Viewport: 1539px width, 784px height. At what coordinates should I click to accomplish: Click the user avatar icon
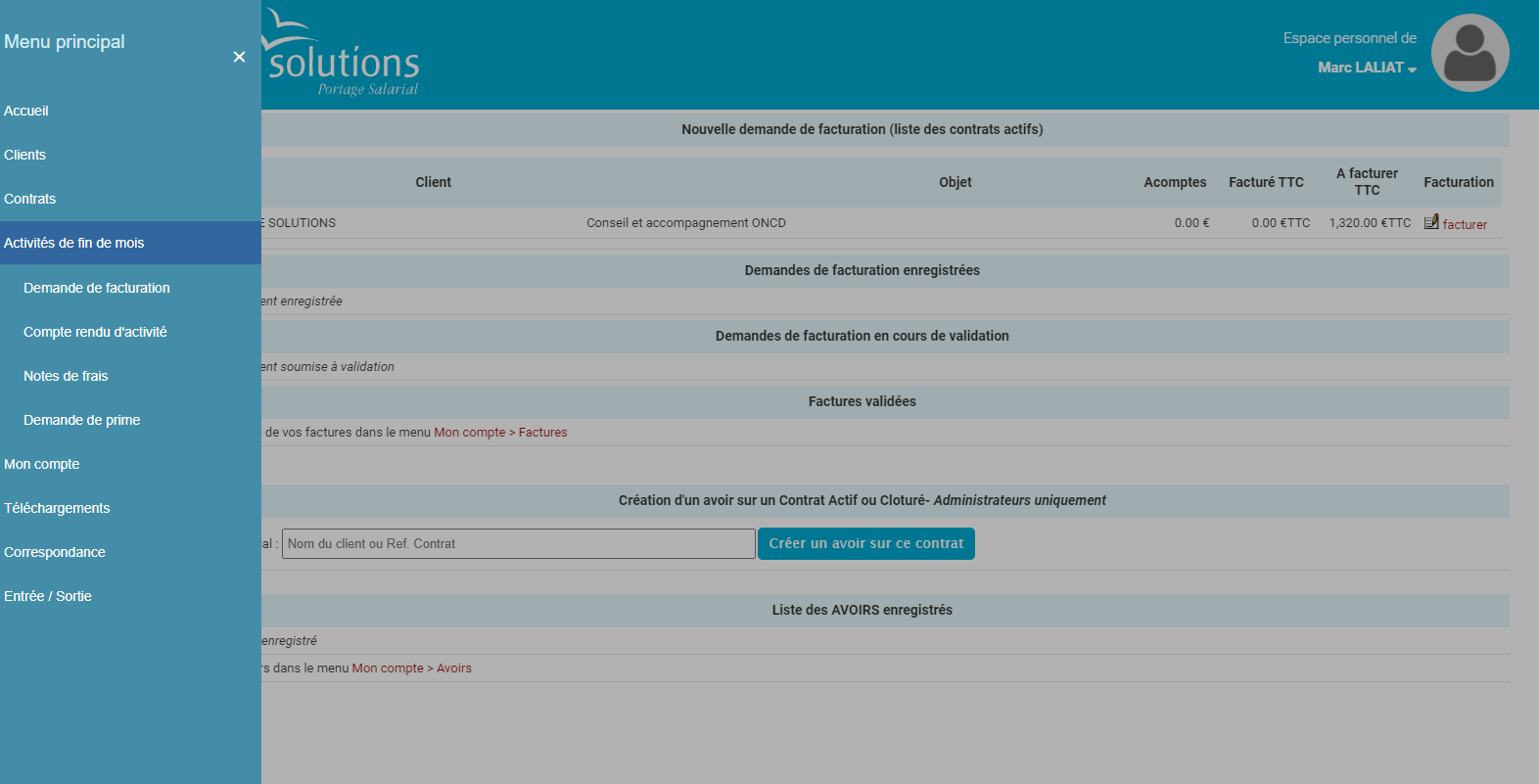click(1469, 53)
